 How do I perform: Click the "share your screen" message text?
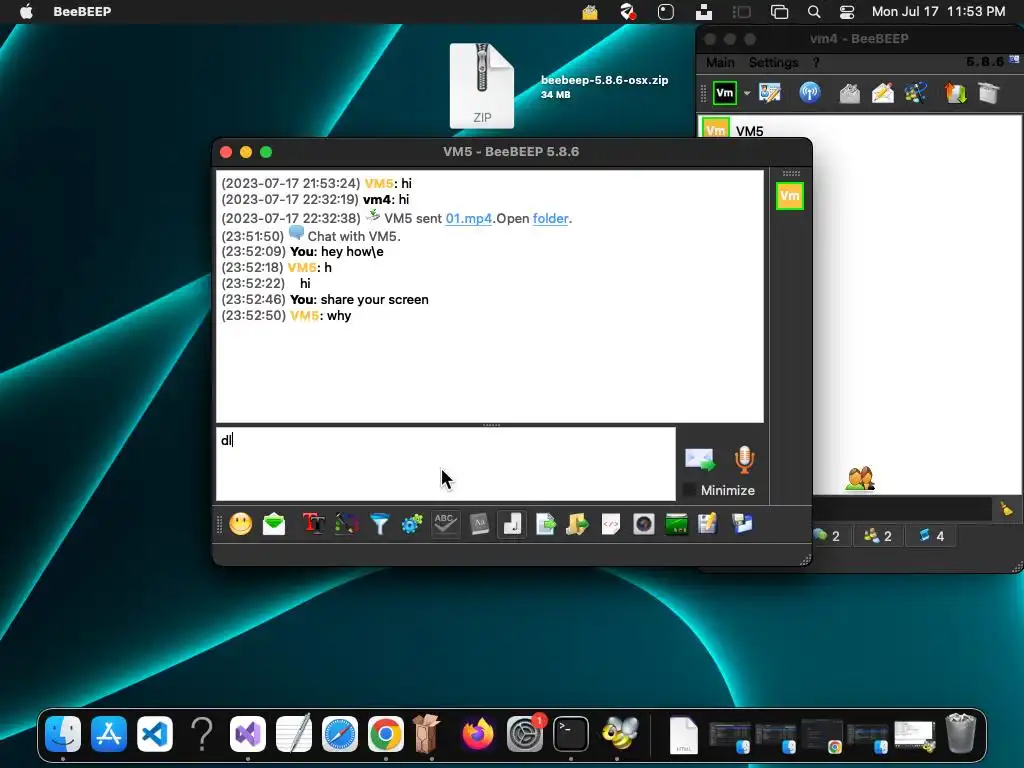pyautogui.click(x=375, y=300)
